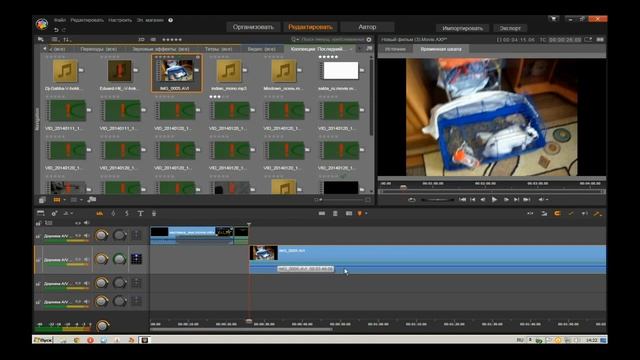Click the timeline trash delete icon

point(335,213)
